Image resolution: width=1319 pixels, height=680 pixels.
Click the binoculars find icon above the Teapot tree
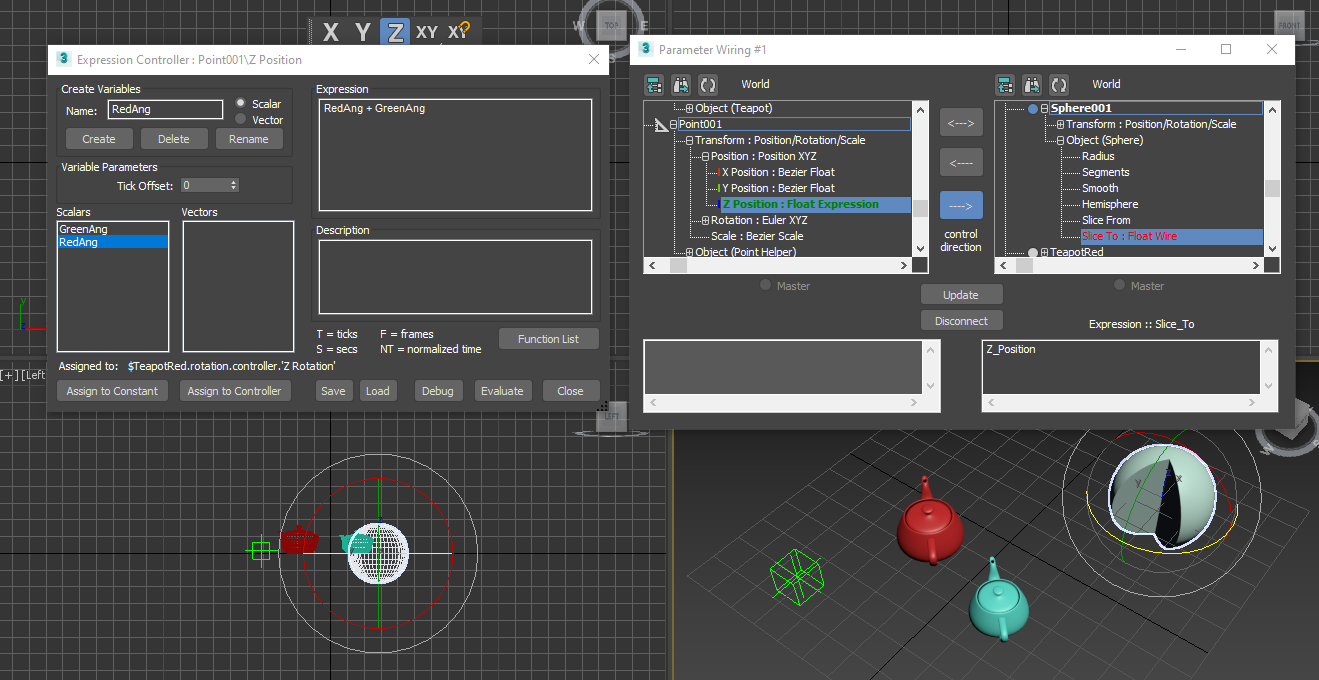(x=681, y=84)
